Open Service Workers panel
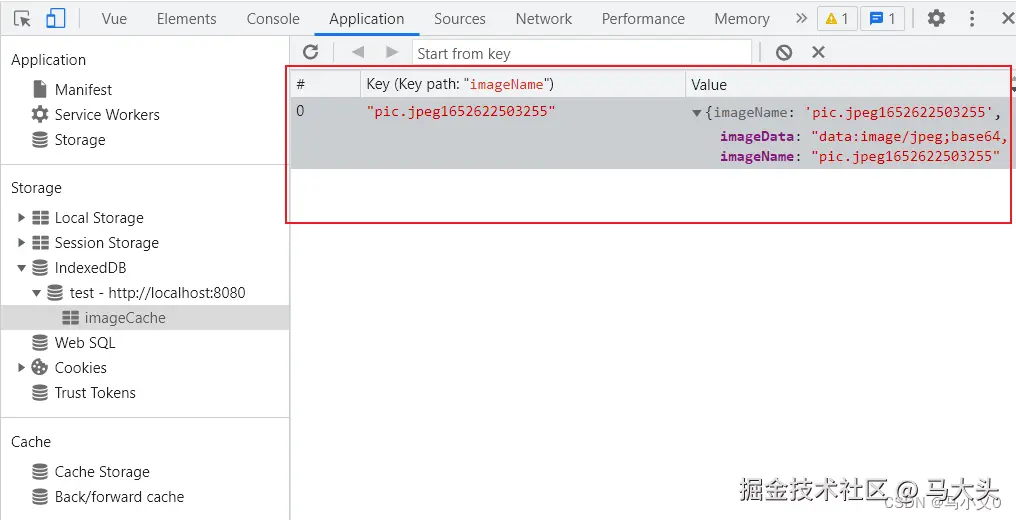Viewport: 1016px width, 520px height. (107, 115)
